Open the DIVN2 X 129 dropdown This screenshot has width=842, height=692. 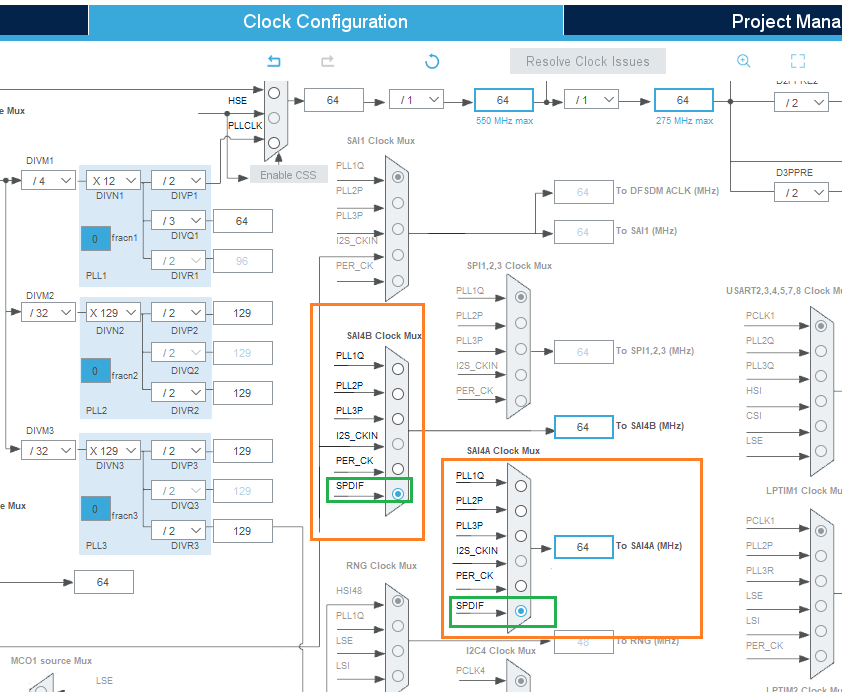(113, 312)
